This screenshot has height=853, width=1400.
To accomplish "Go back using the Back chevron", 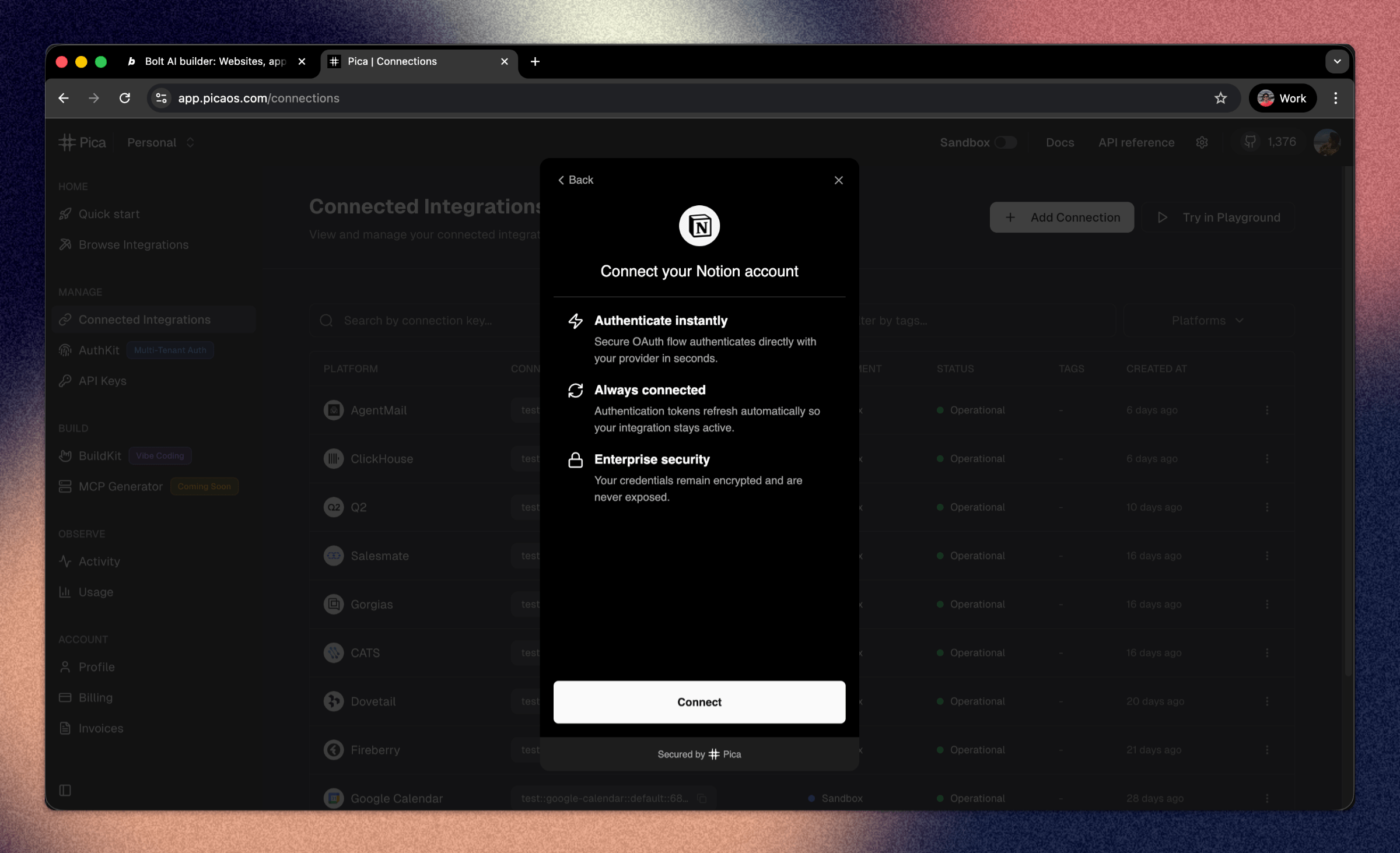I will [575, 180].
